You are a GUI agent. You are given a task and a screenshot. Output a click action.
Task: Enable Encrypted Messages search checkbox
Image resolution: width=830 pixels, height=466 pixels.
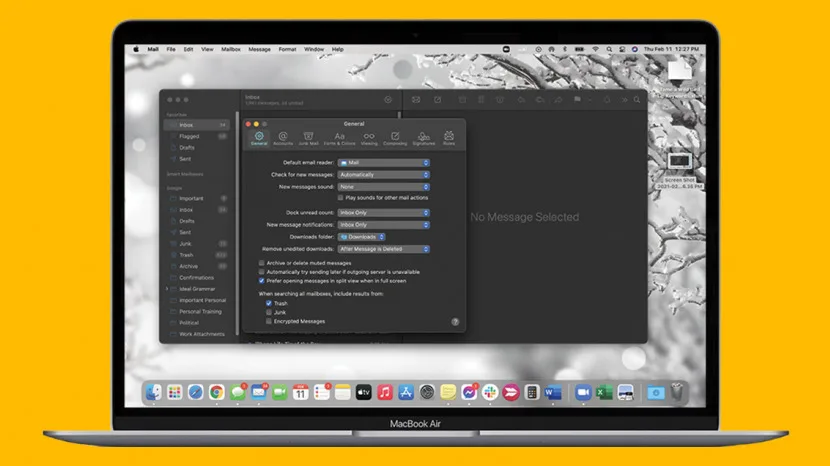coord(269,321)
